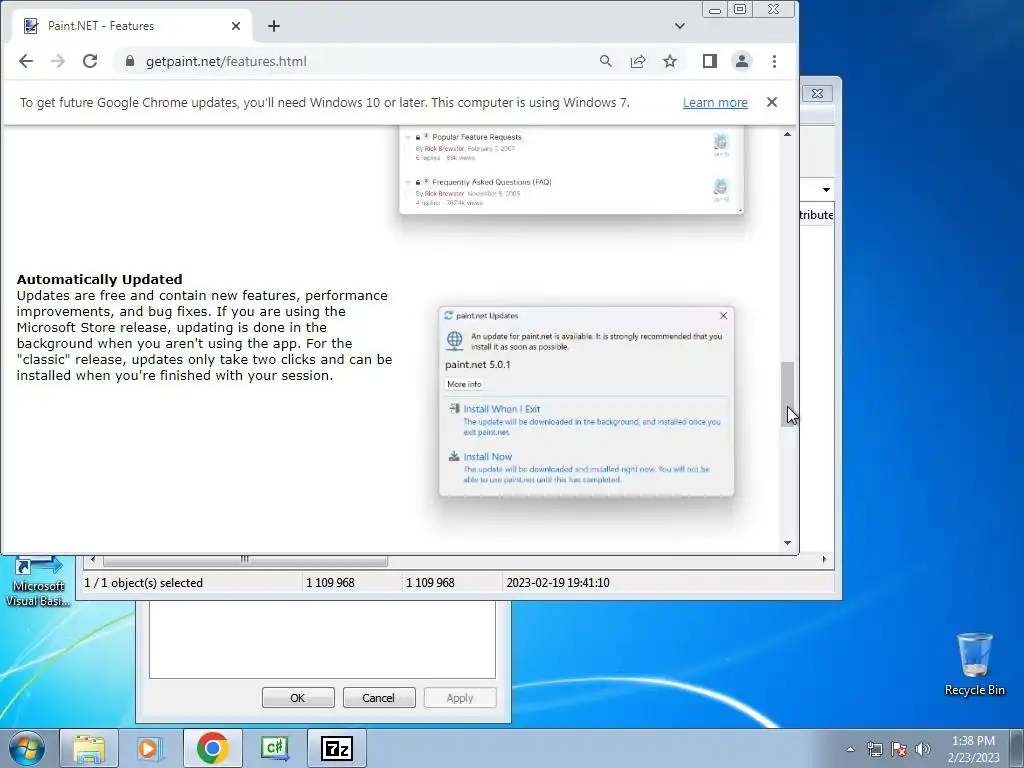Go back using Chrome back arrow
The height and width of the screenshot is (768, 1024).
[x=25, y=61]
